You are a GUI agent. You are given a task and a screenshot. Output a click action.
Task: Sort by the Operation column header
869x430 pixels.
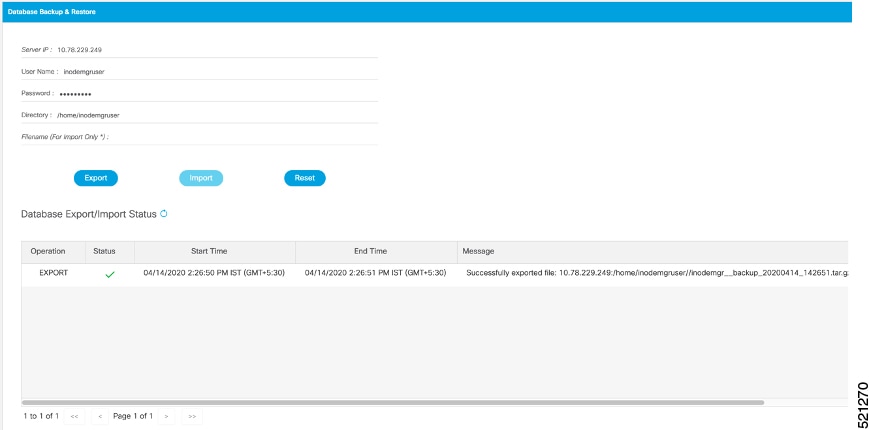pos(53,252)
